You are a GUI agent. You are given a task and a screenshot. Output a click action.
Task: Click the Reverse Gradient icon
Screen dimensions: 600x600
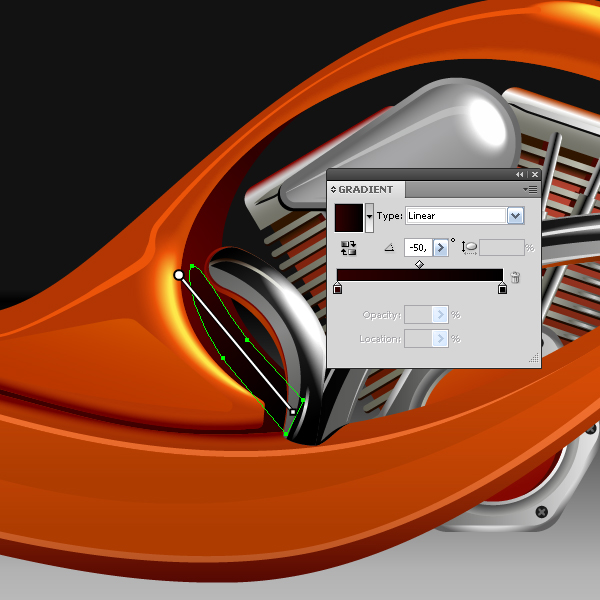pos(348,248)
